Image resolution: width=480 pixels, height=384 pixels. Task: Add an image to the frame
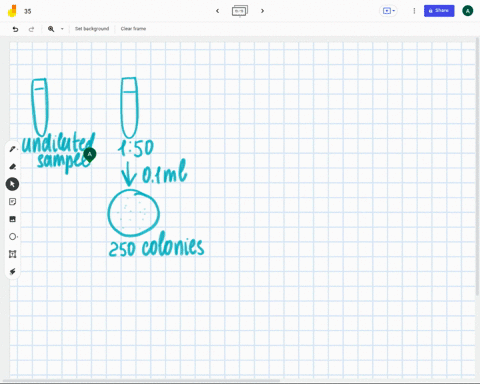(x=13, y=219)
